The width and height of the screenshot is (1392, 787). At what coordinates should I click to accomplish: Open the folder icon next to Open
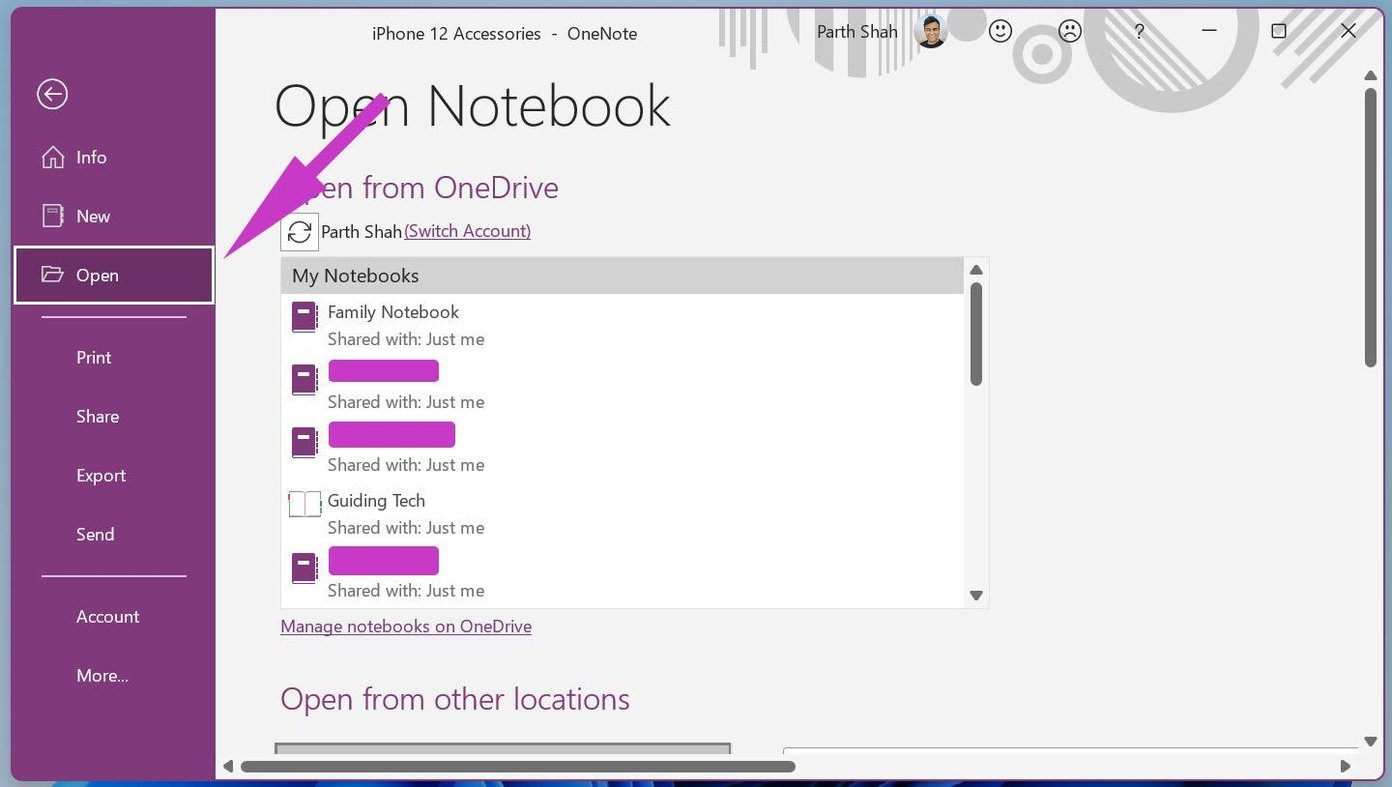(x=51, y=274)
